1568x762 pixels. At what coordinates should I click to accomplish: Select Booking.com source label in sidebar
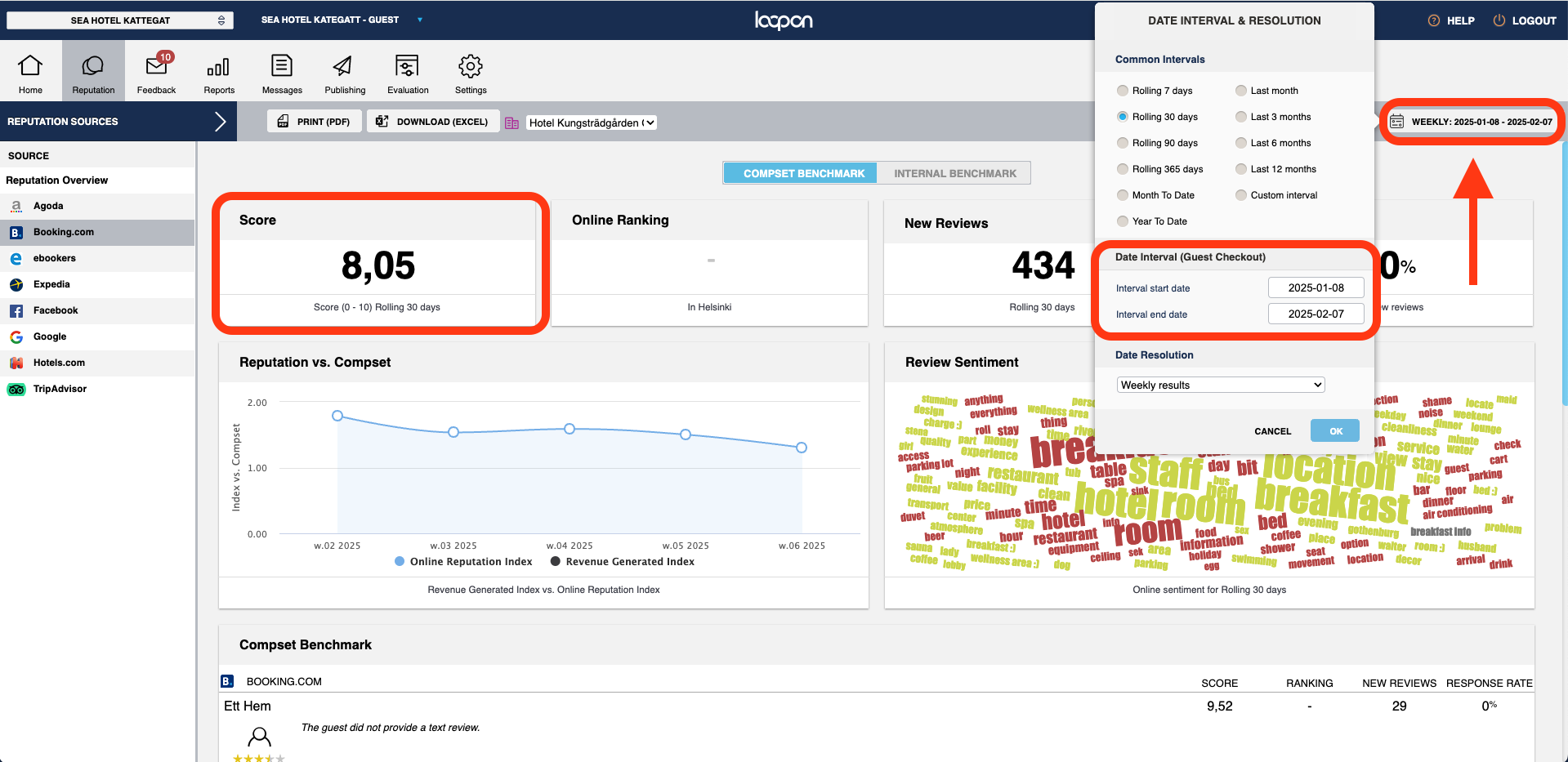coord(64,232)
